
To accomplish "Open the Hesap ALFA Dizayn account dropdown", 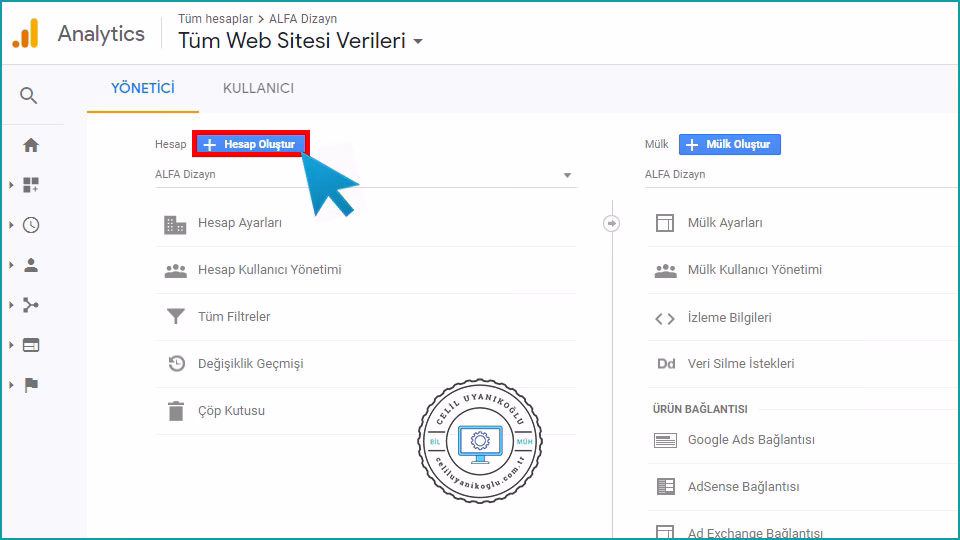I will click(366, 174).
